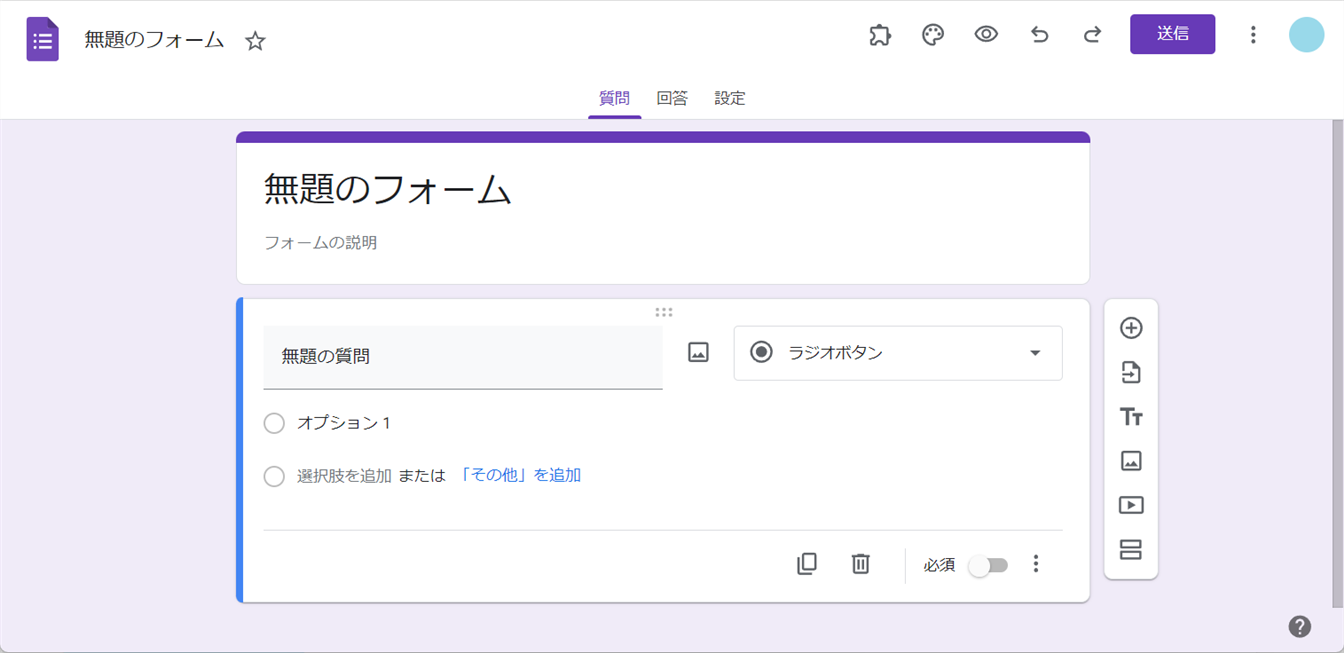This screenshot has width=1344, height=653.
Task: Open the theme customization palette
Action: (x=932, y=35)
